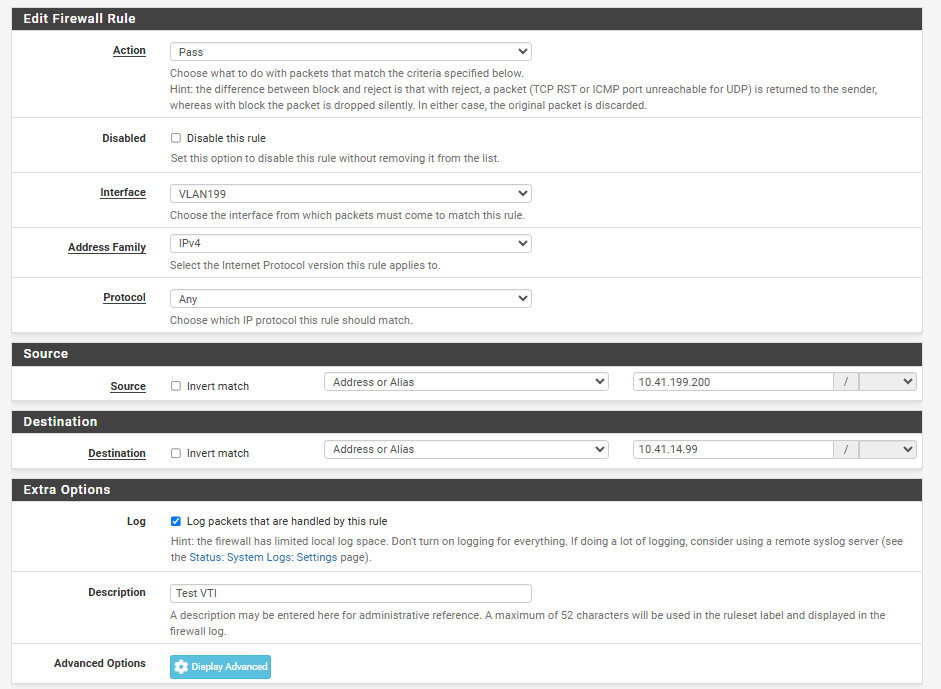
Task: Open the Action dropdown set to Pass
Action: click(350, 51)
